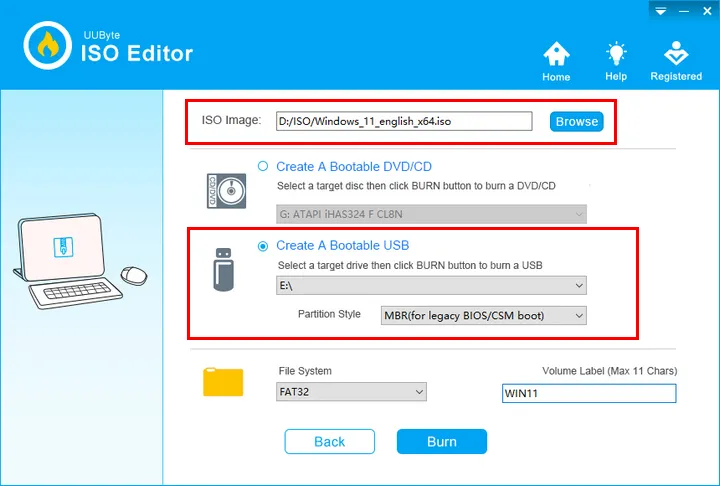
Task: Click the USB flash drive icon
Action: pos(224,269)
